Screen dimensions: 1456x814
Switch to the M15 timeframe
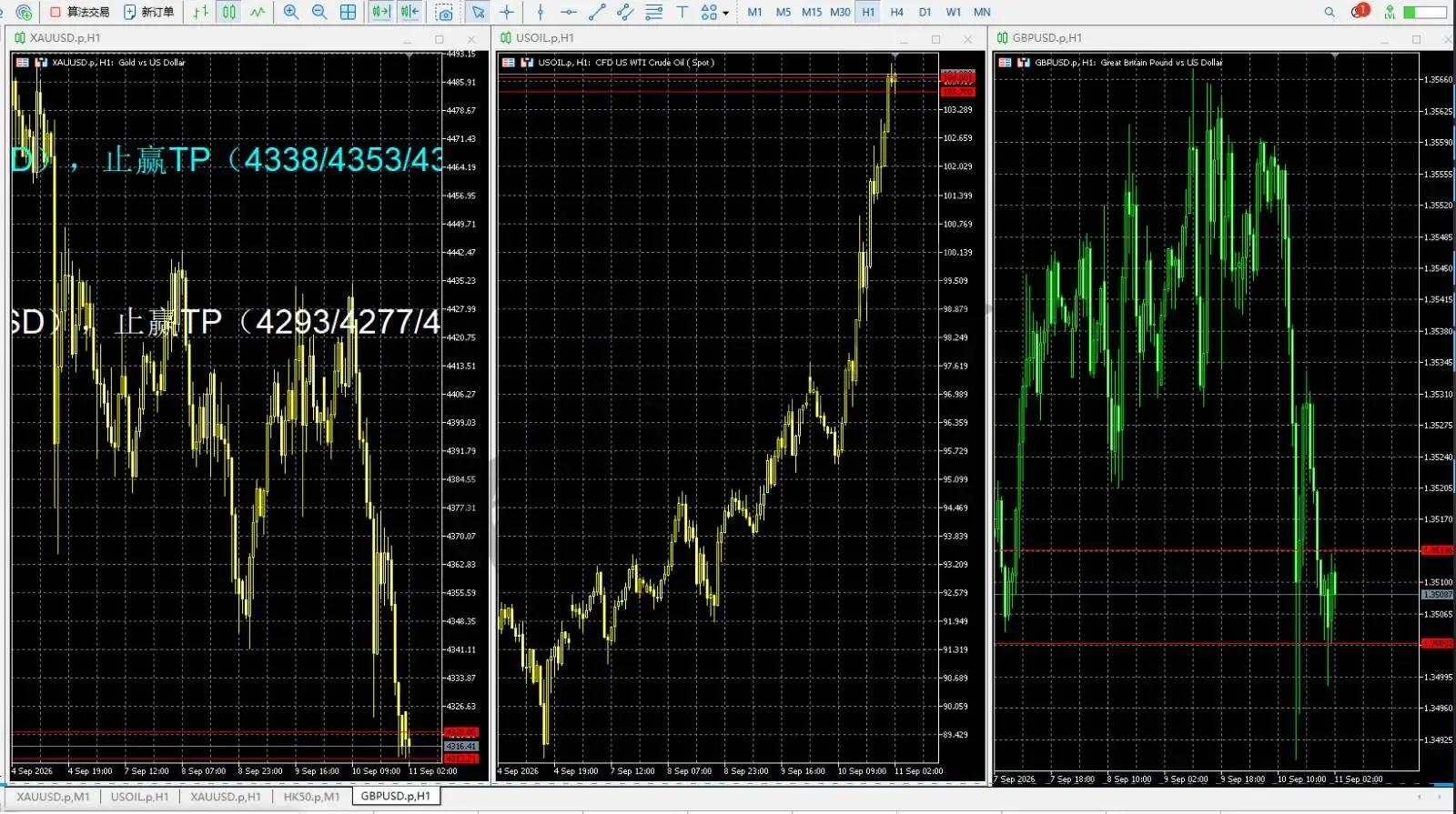(812, 12)
